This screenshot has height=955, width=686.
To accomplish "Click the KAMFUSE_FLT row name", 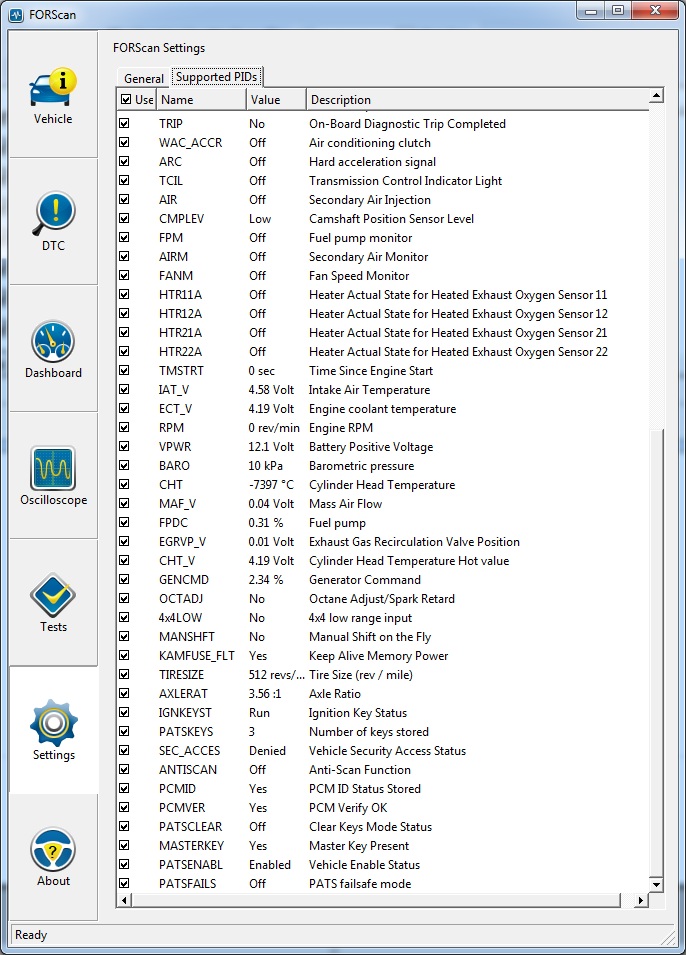I will [x=197, y=655].
